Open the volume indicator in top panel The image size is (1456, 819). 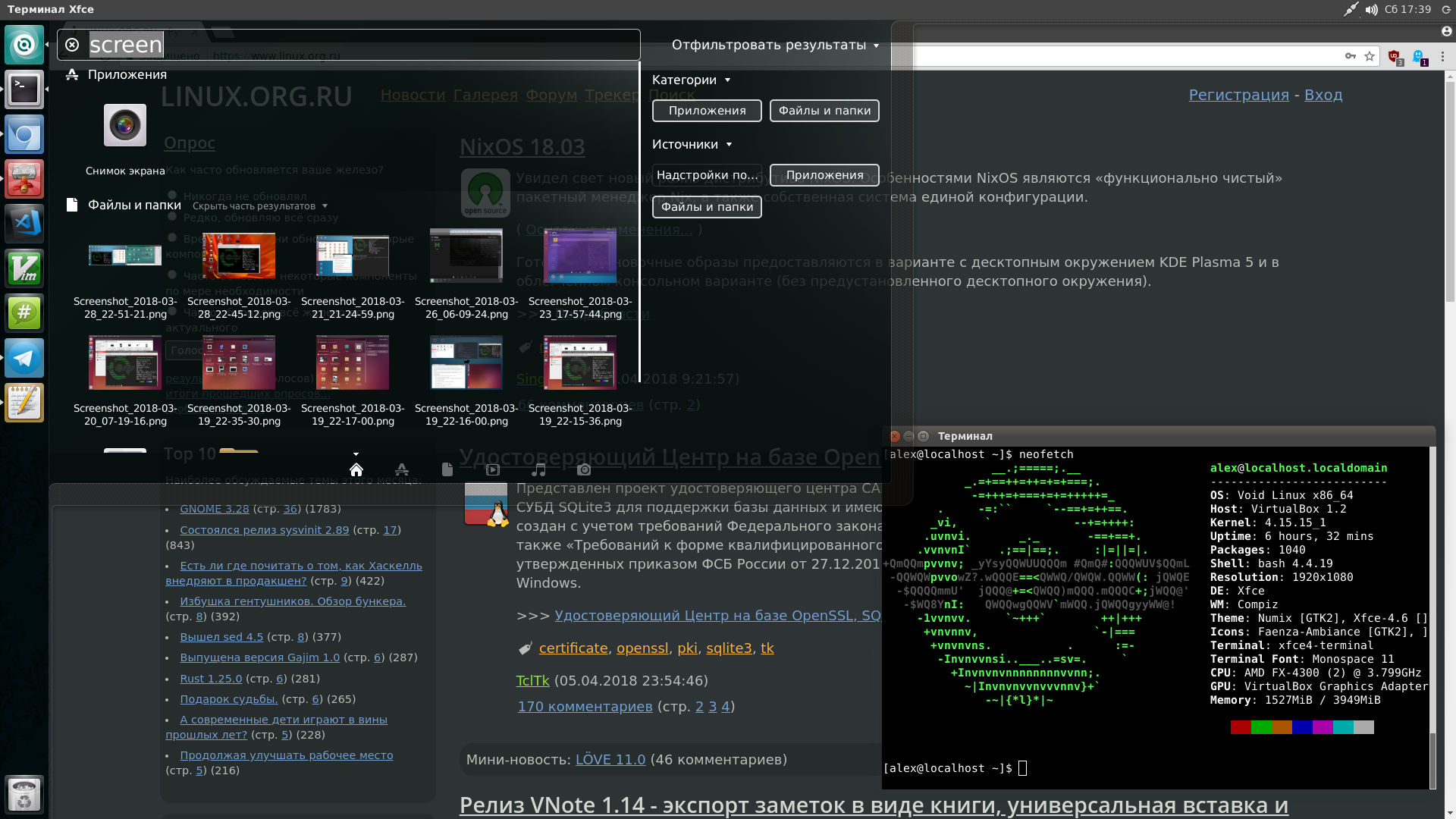pyautogui.click(x=1371, y=10)
